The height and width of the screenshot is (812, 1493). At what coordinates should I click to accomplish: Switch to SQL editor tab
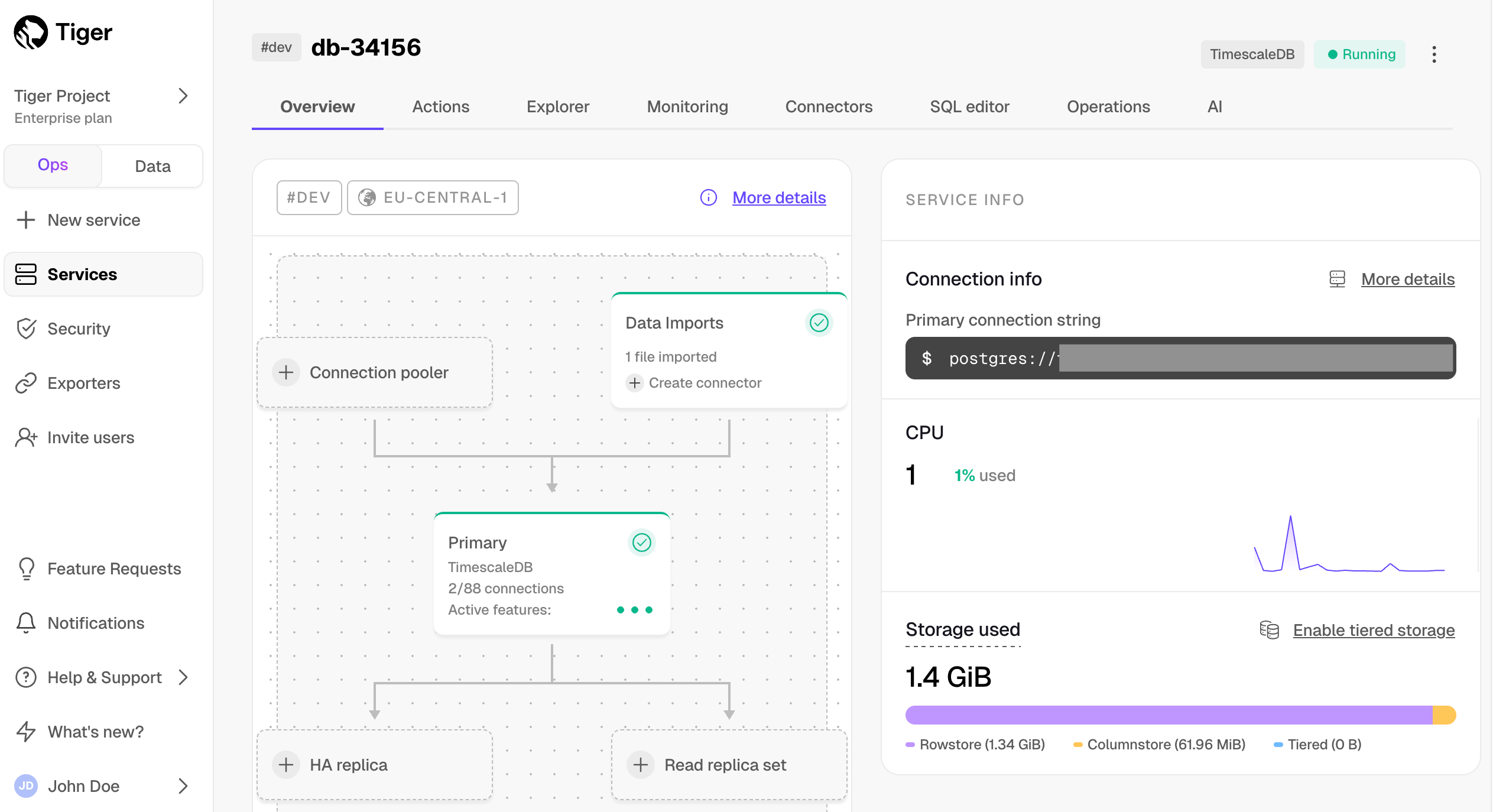click(x=969, y=107)
